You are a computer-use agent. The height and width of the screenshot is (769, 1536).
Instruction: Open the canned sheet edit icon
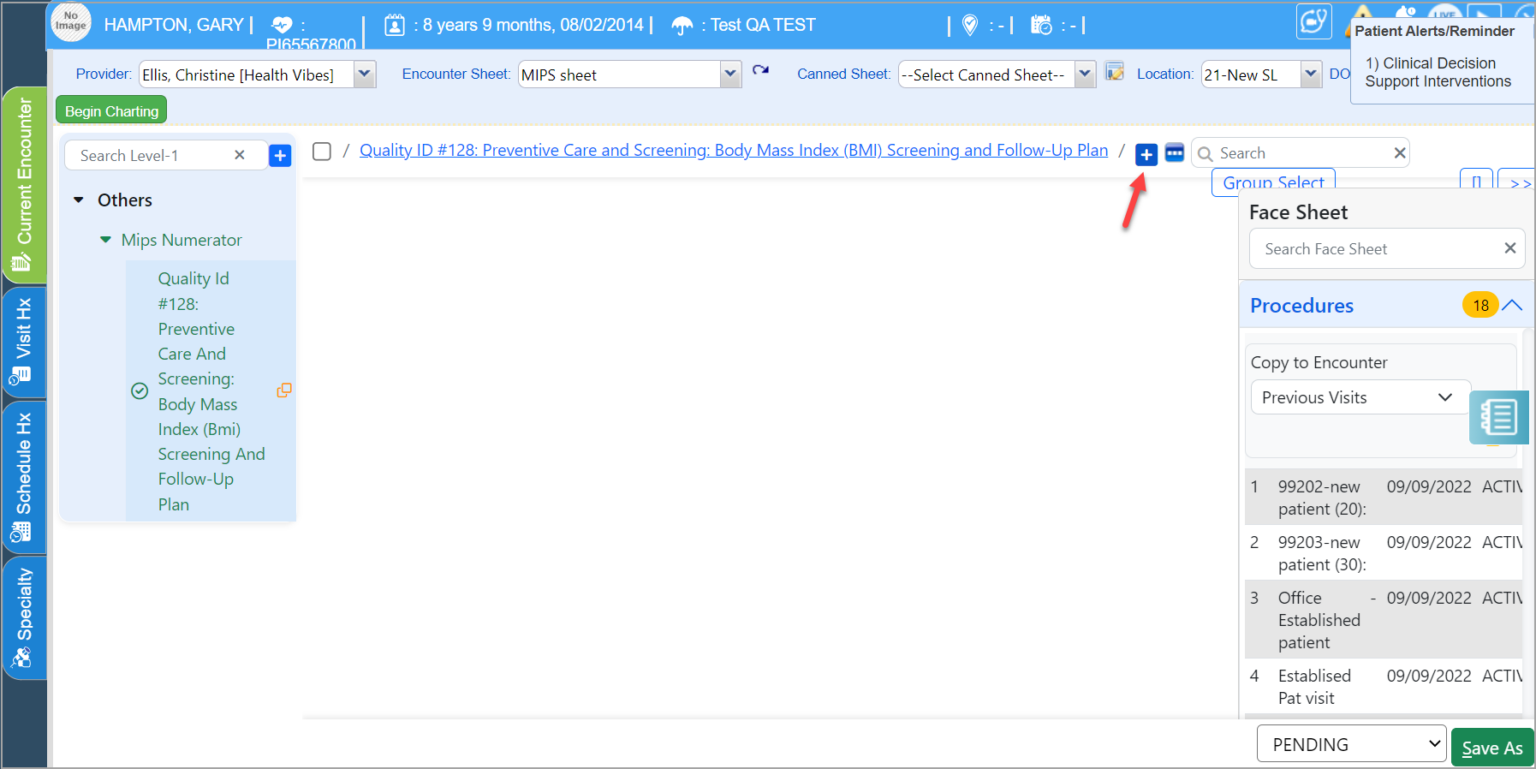click(1115, 72)
